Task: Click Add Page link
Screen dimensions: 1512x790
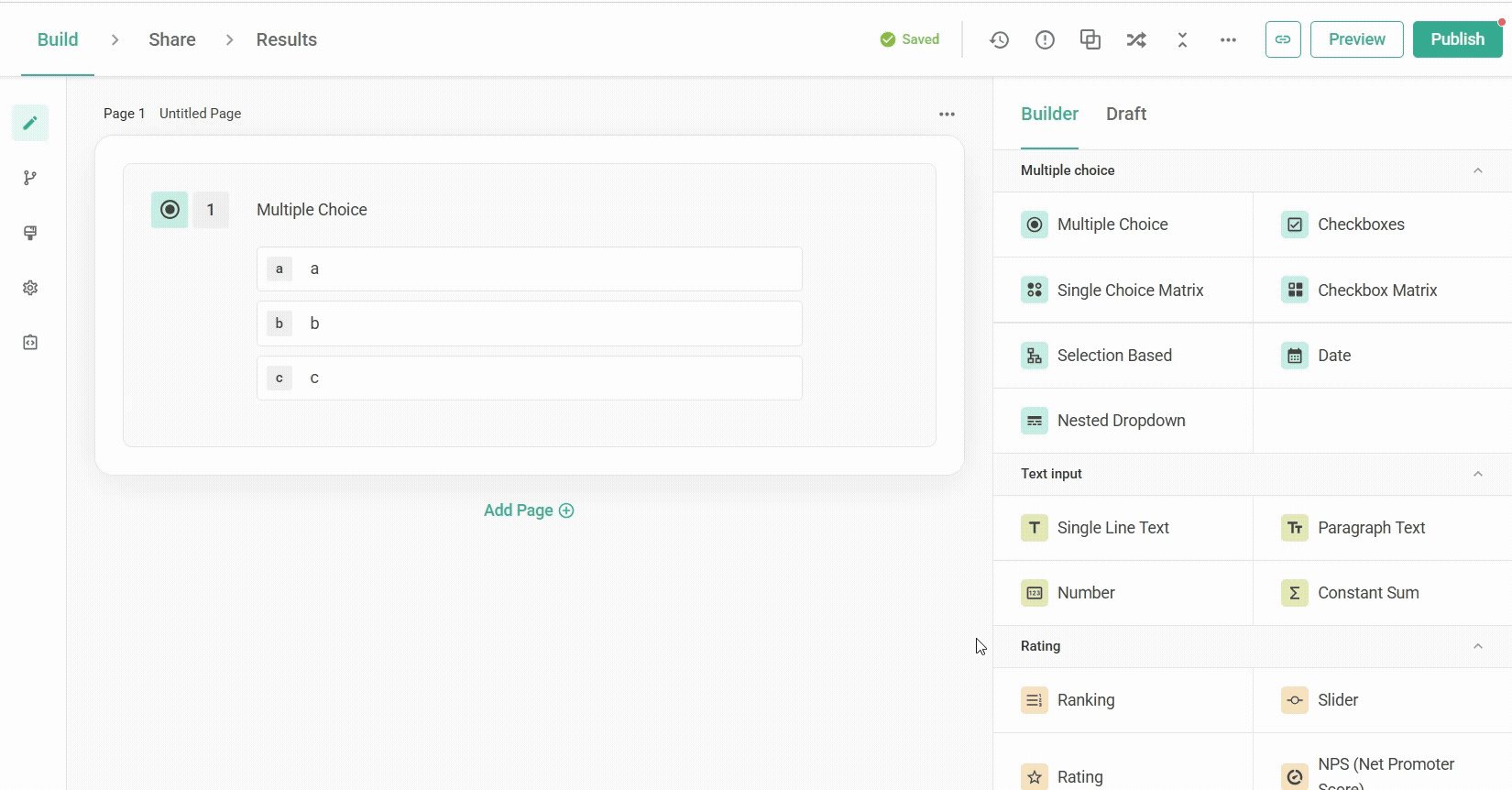Action: pos(529,510)
